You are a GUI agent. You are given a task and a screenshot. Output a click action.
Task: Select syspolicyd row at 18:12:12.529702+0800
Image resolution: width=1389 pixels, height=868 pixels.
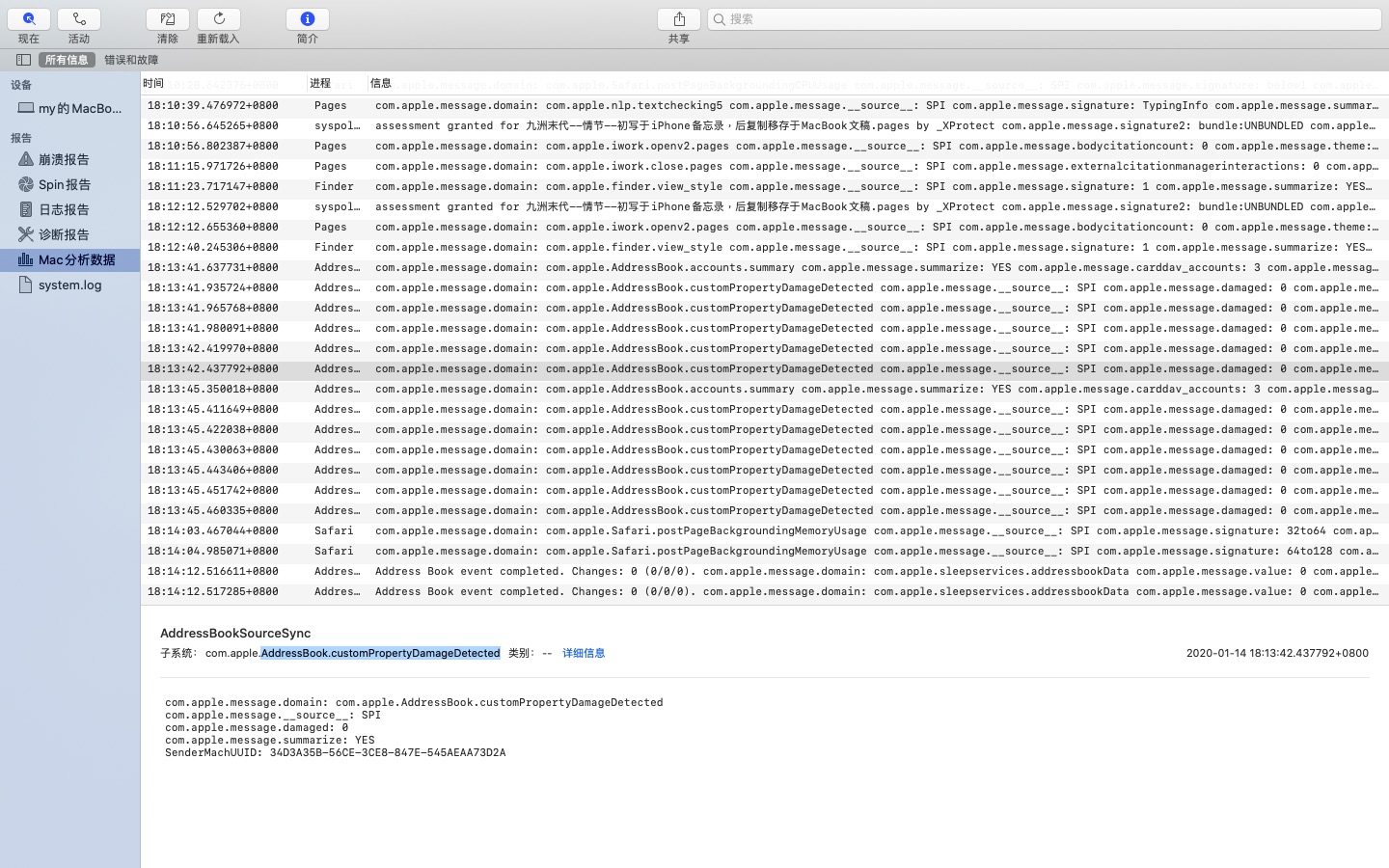[765, 206]
